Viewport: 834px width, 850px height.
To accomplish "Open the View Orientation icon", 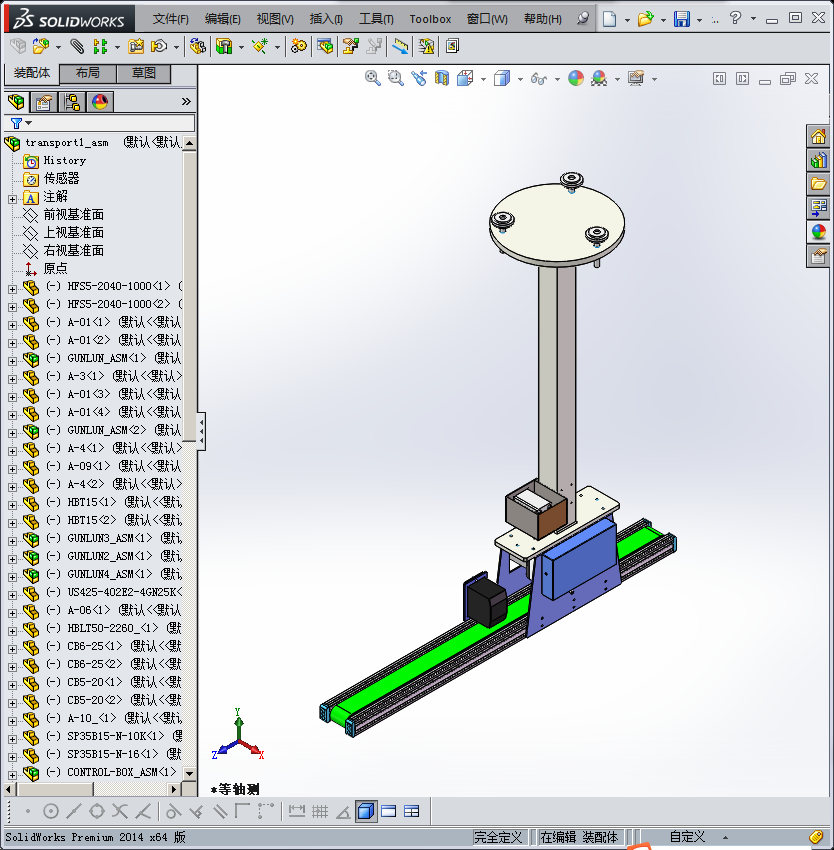I will [x=465, y=79].
